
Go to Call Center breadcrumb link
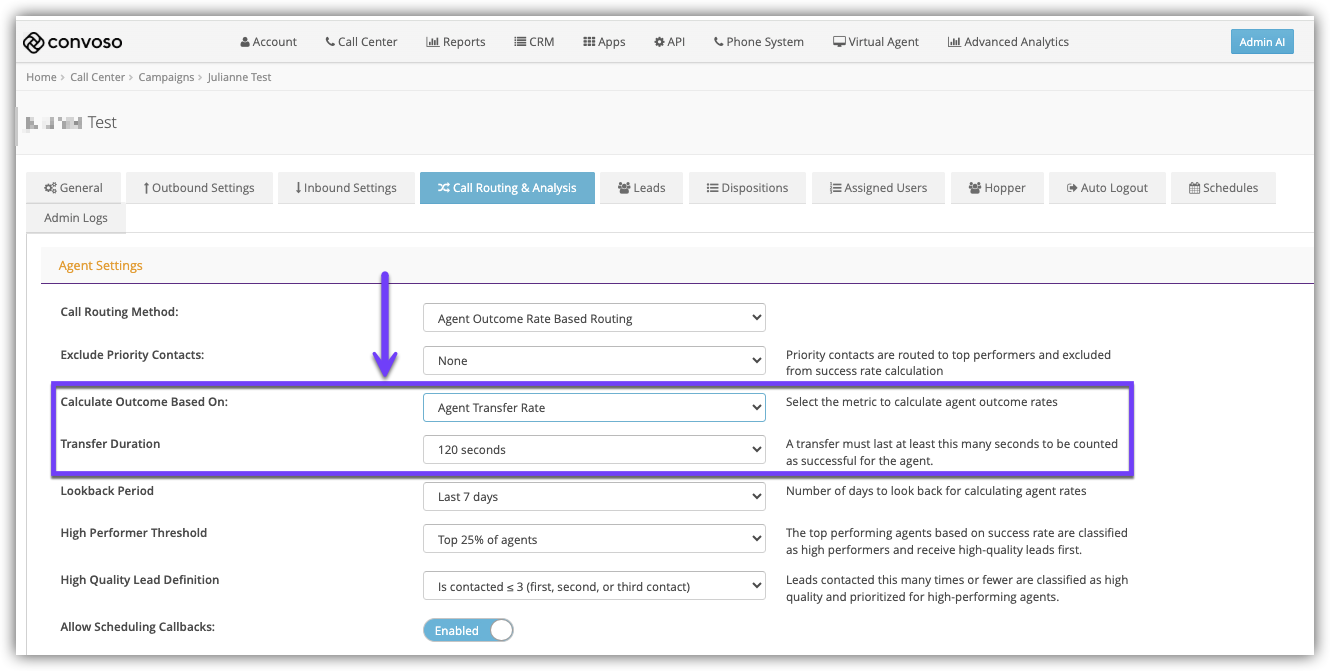pos(98,77)
